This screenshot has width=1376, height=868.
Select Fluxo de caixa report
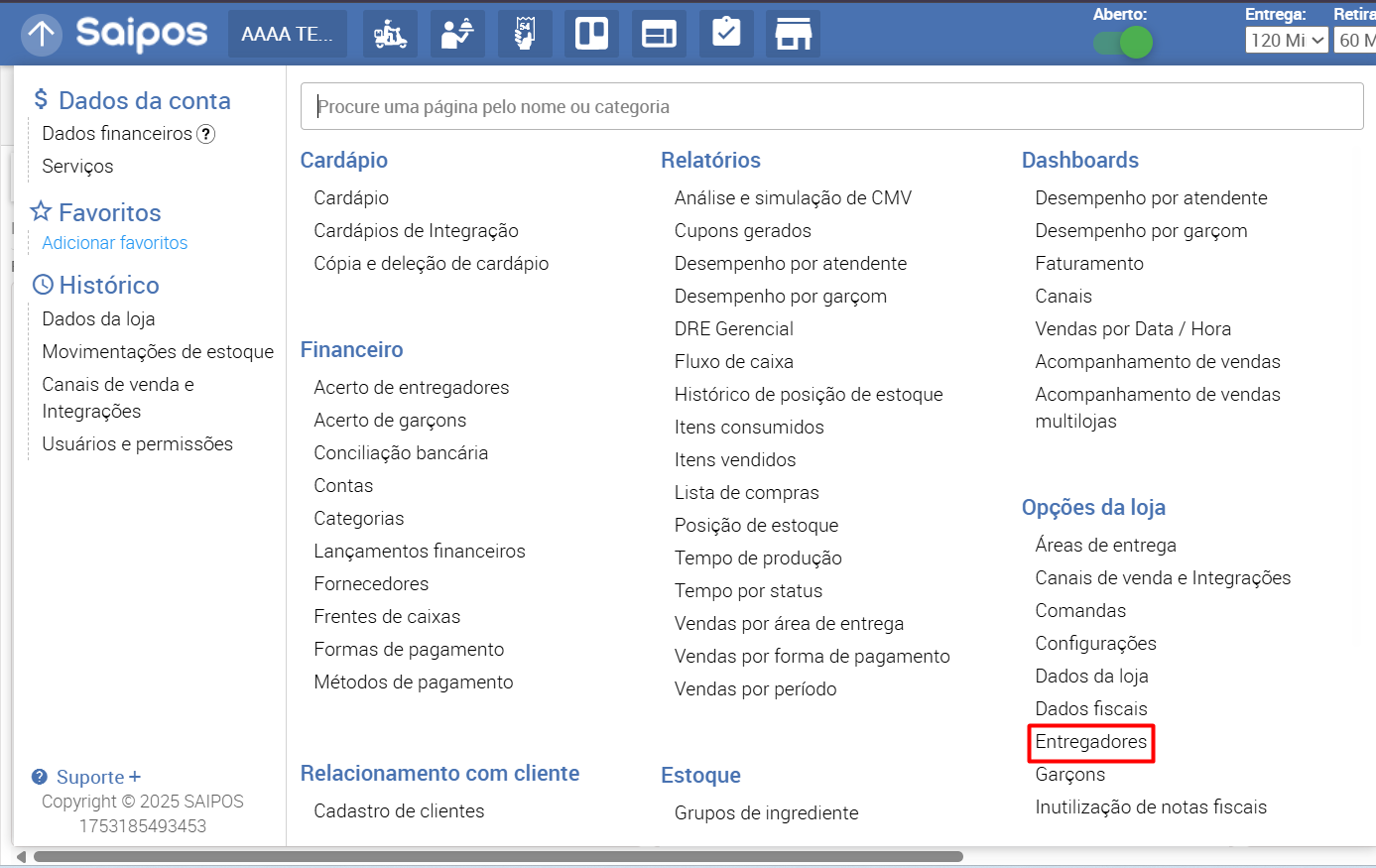tap(733, 362)
